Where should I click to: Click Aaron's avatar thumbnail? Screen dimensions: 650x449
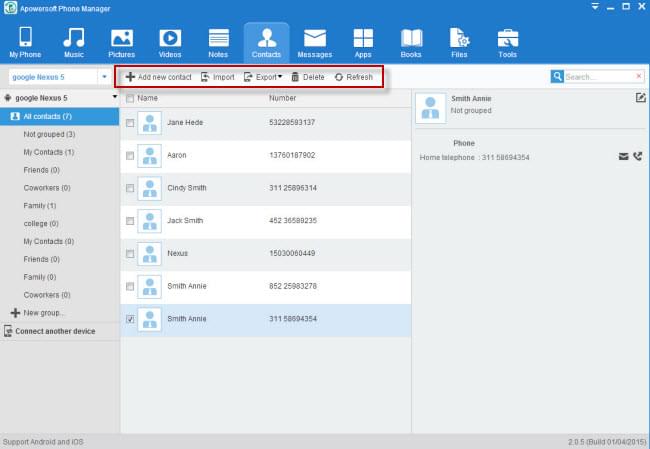tap(149, 156)
